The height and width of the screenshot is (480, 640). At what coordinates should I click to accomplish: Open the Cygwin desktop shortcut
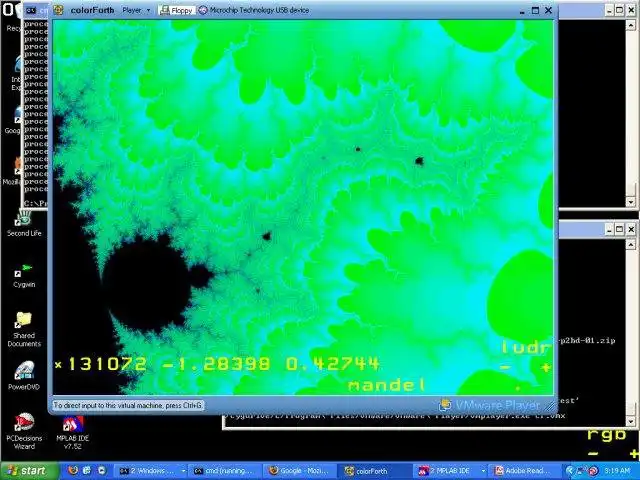coord(24,276)
